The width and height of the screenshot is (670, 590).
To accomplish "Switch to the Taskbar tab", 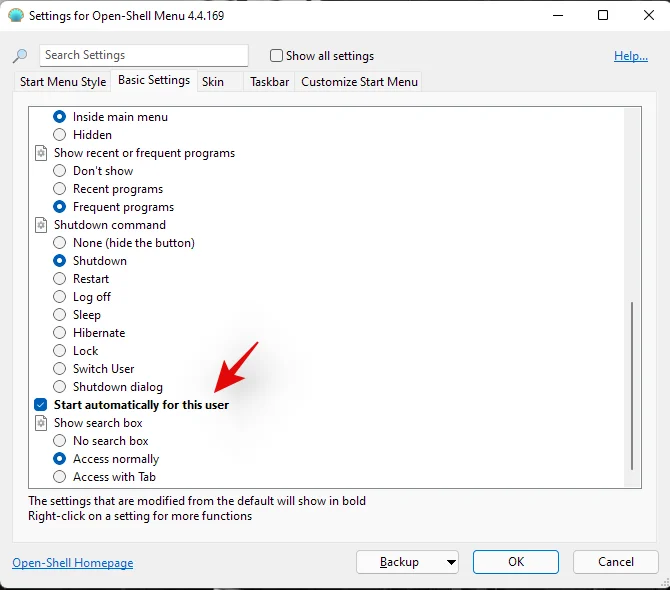I will (x=269, y=82).
